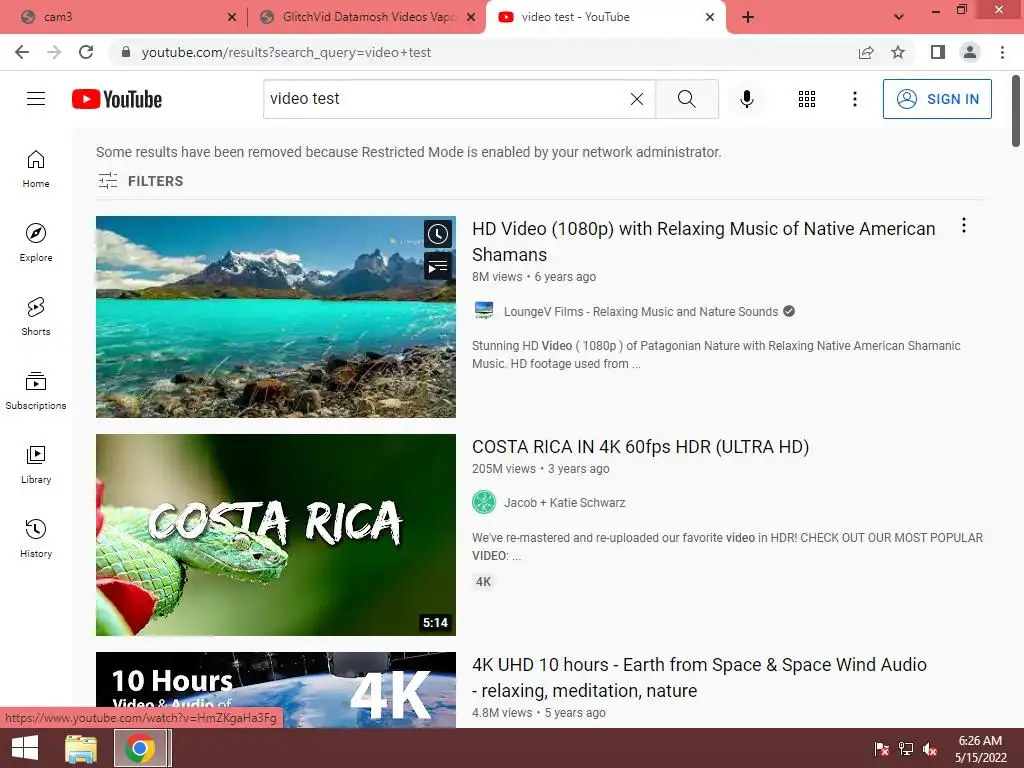The height and width of the screenshot is (768, 1024).
Task: Close the GlitchVid Datamosh tab
Action: (471, 18)
